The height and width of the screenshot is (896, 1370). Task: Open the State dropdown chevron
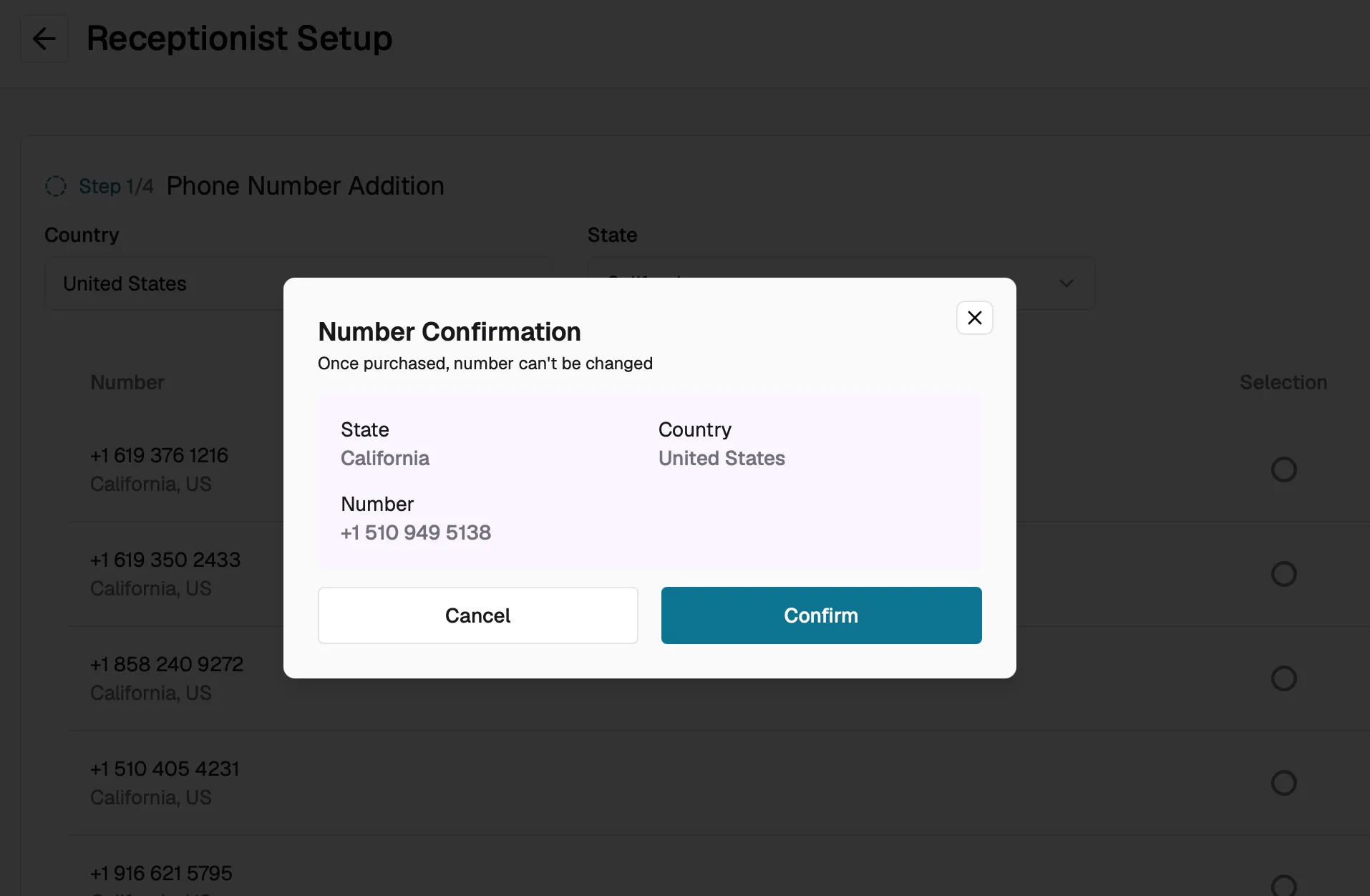1066,283
